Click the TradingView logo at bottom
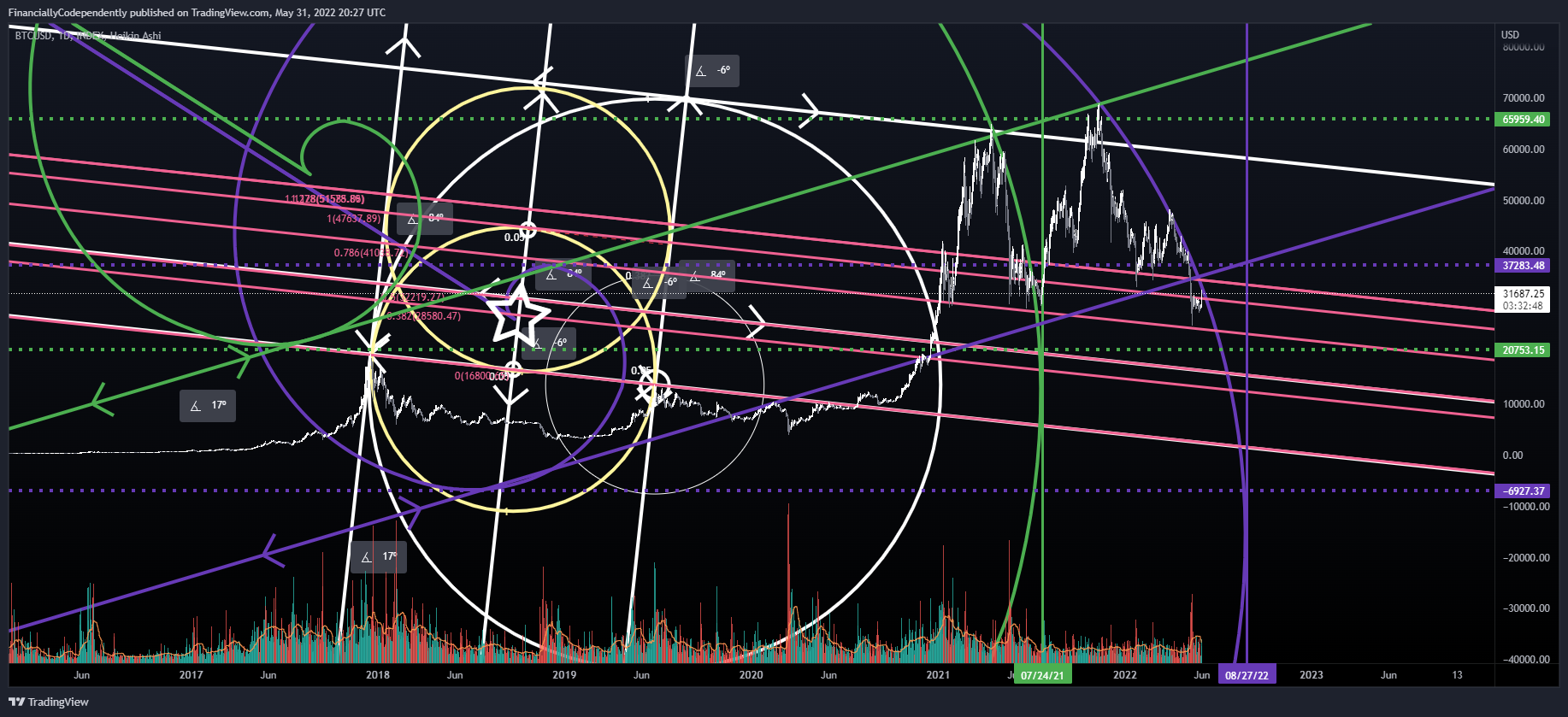The image size is (1568, 717). point(49,702)
